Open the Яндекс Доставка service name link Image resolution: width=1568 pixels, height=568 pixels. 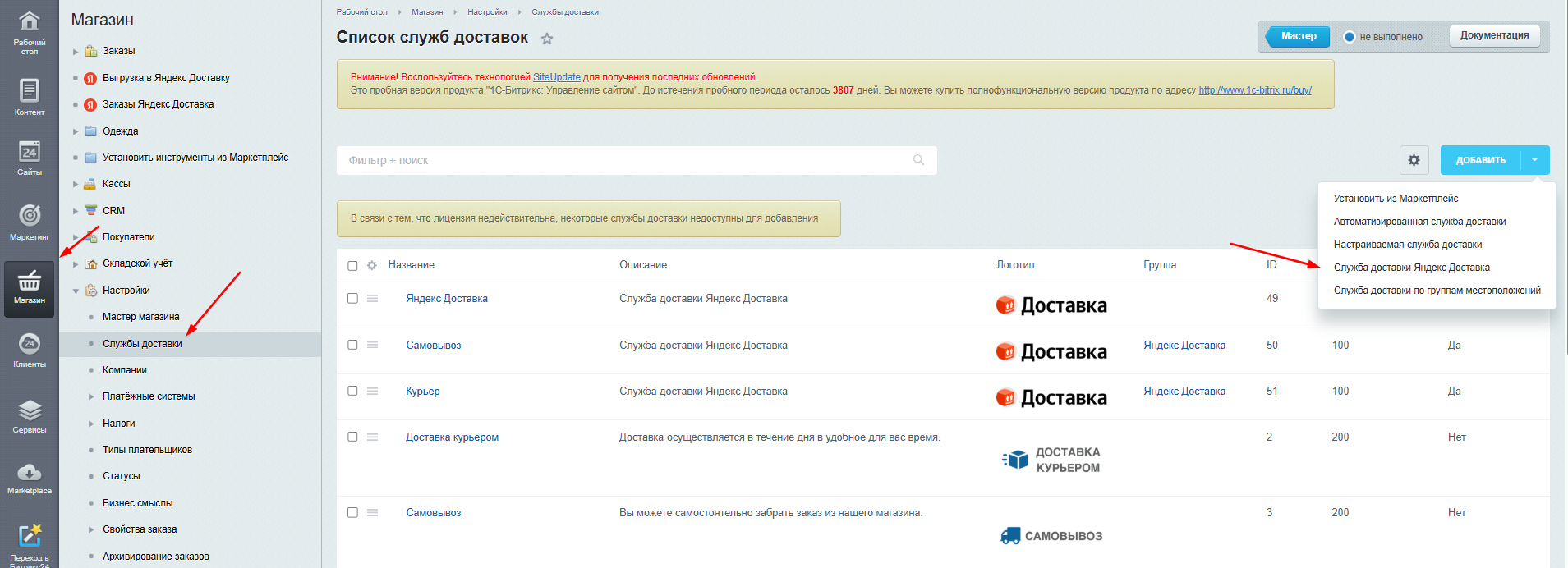447,299
